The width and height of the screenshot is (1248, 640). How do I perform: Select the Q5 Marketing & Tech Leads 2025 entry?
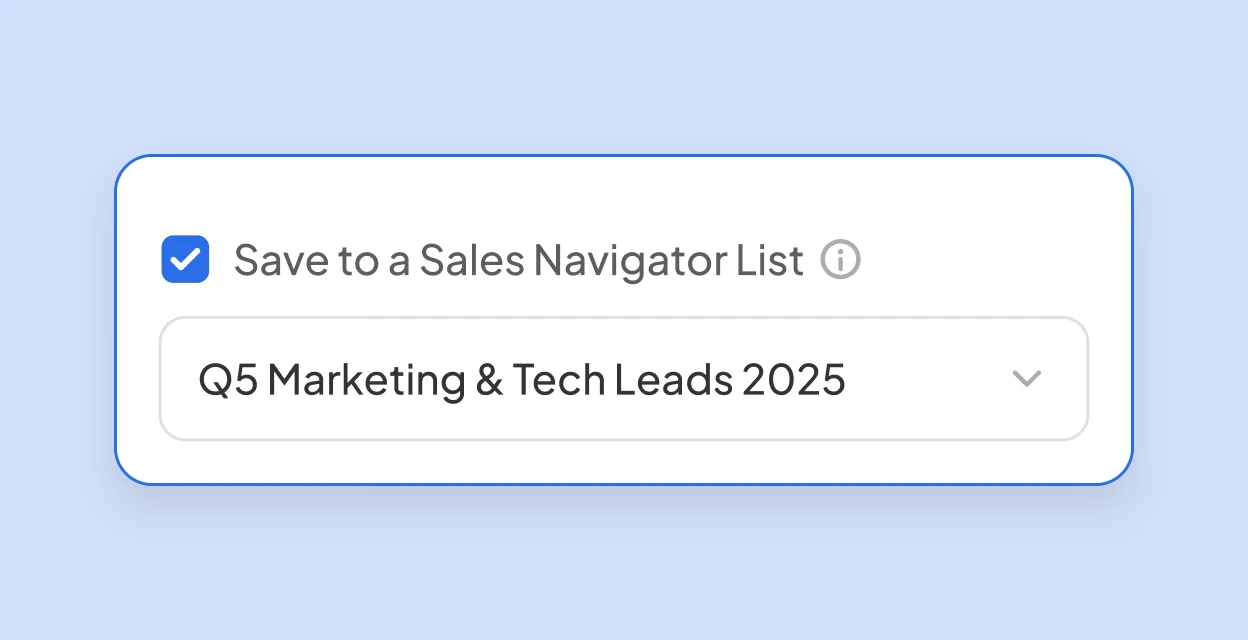pos(522,379)
